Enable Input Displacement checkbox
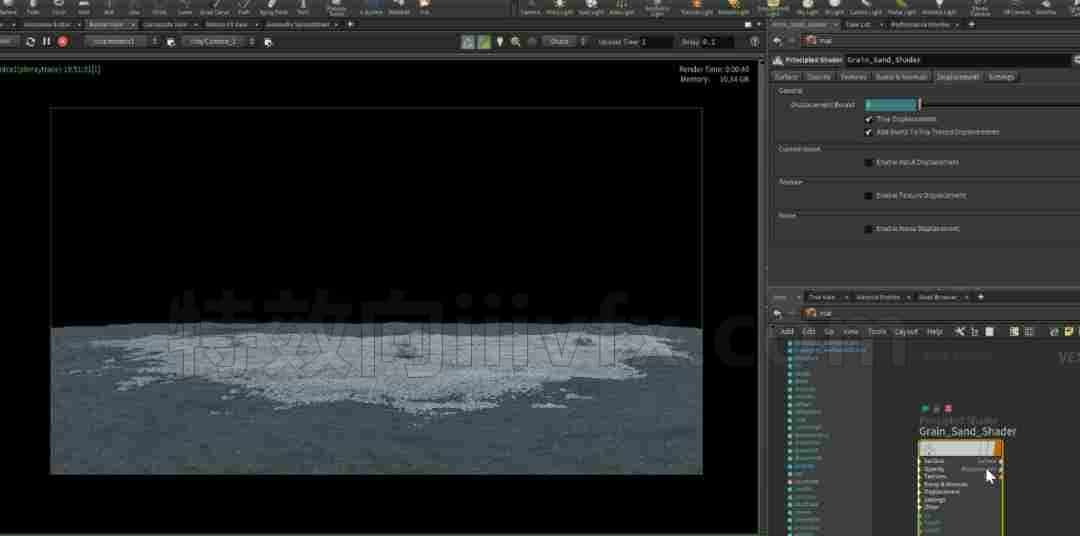This screenshot has height=536, width=1080. 869,163
